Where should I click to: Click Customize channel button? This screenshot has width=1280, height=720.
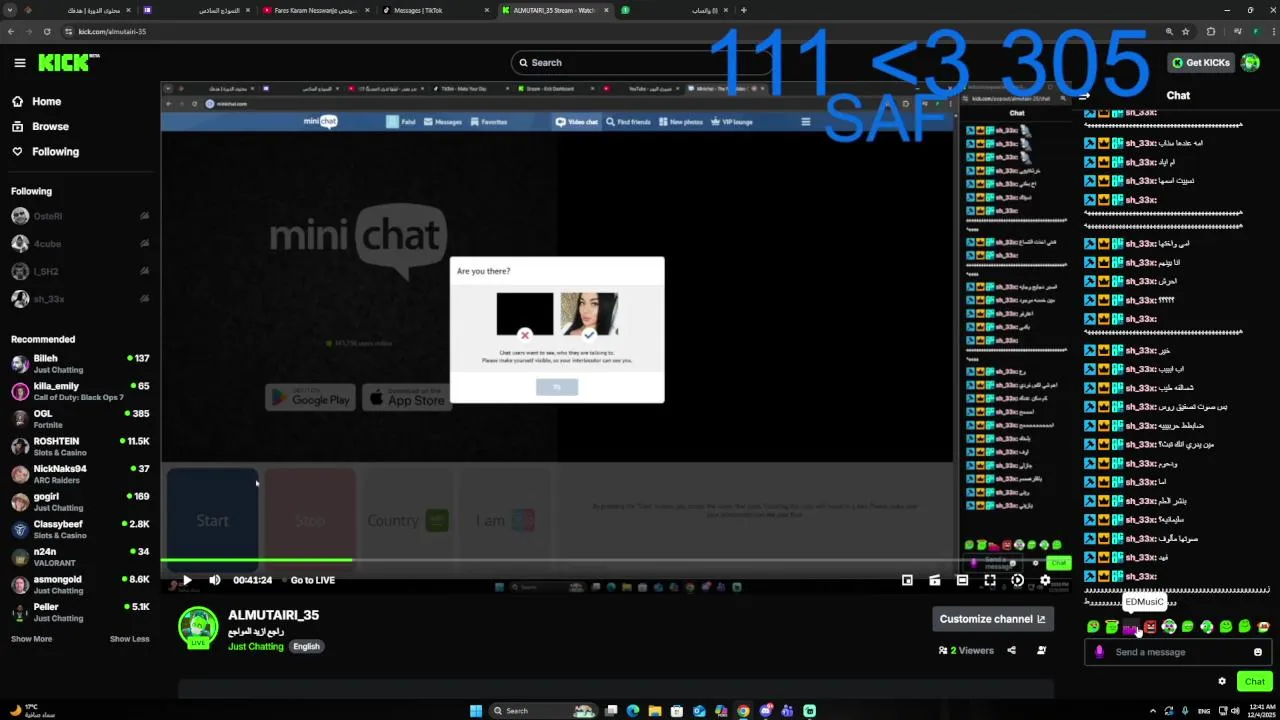tap(992, 619)
